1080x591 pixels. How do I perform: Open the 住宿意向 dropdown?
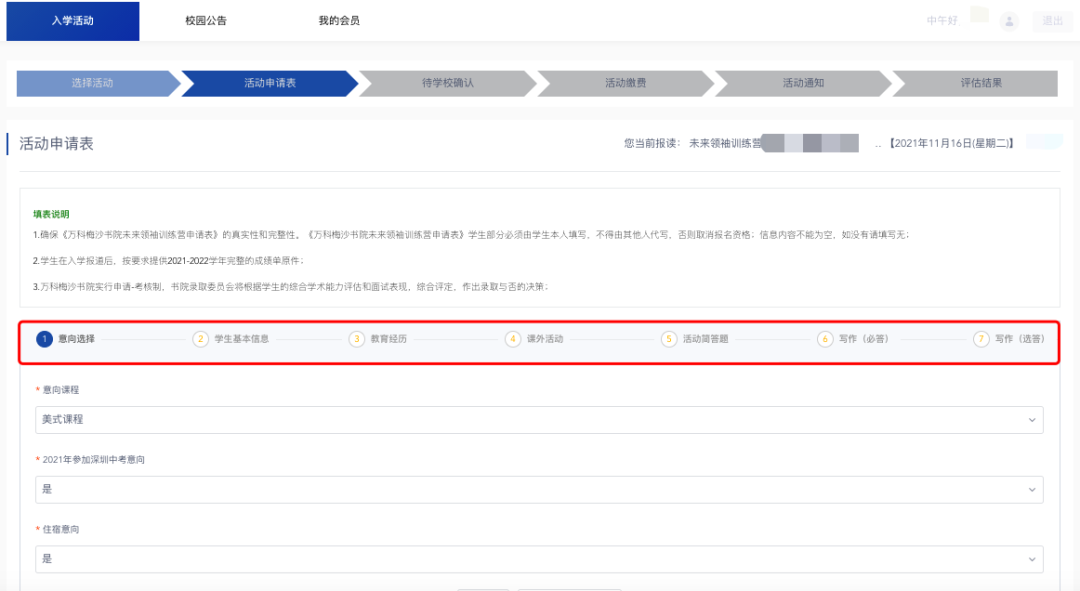539,559
